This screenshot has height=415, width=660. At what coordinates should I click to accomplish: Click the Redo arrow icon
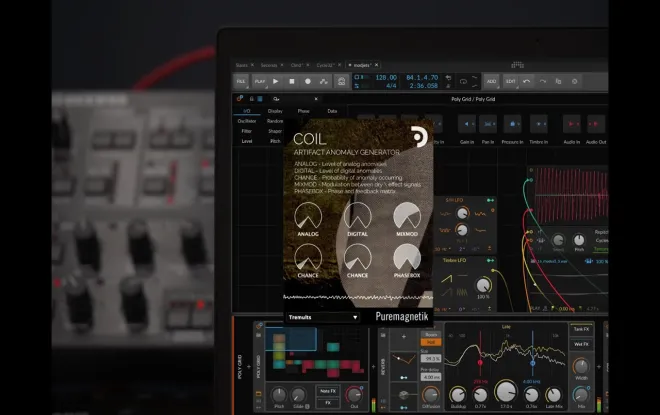tap(543, 81)
